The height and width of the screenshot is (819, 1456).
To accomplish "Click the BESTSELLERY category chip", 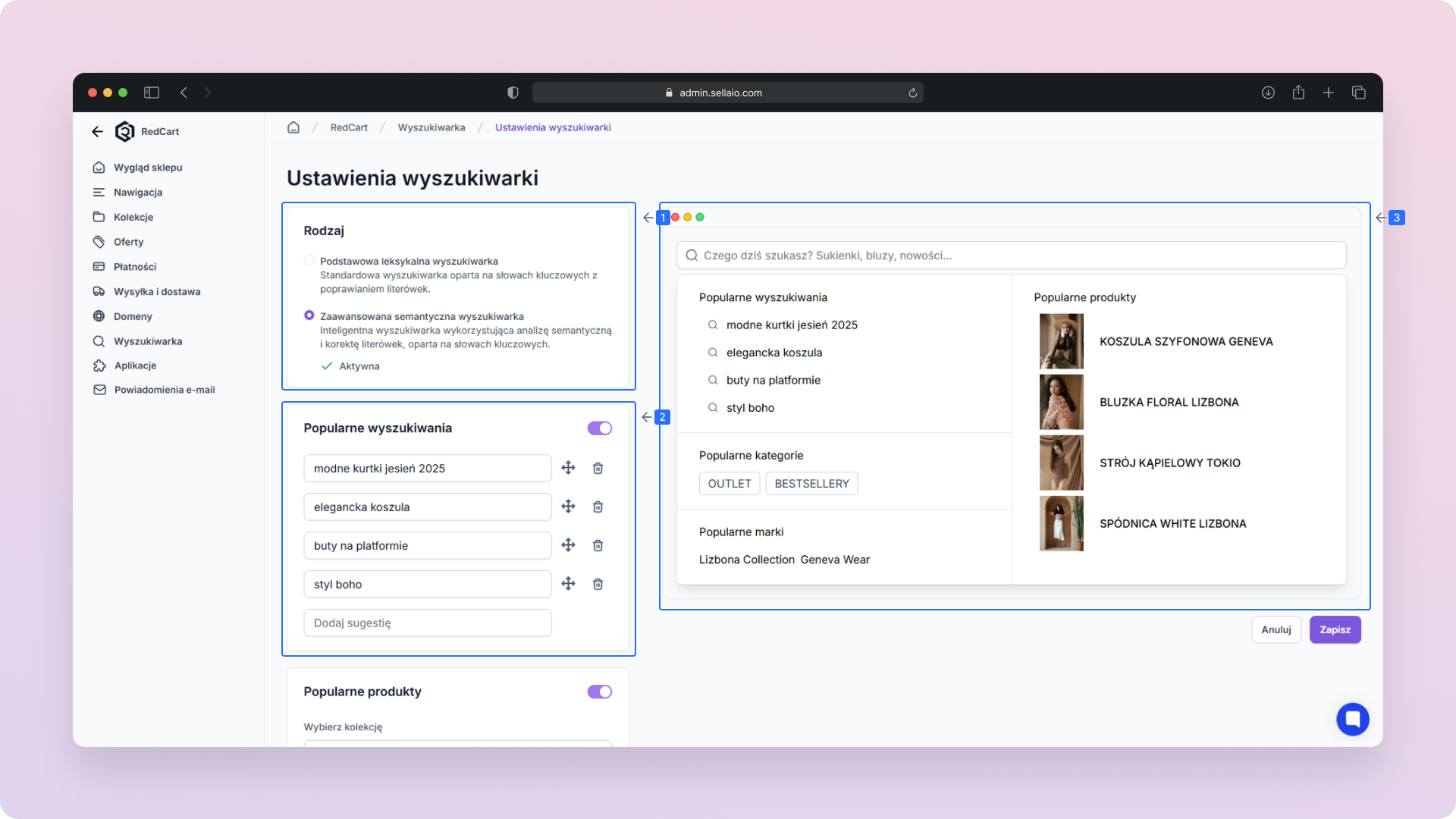I will 812,484.
